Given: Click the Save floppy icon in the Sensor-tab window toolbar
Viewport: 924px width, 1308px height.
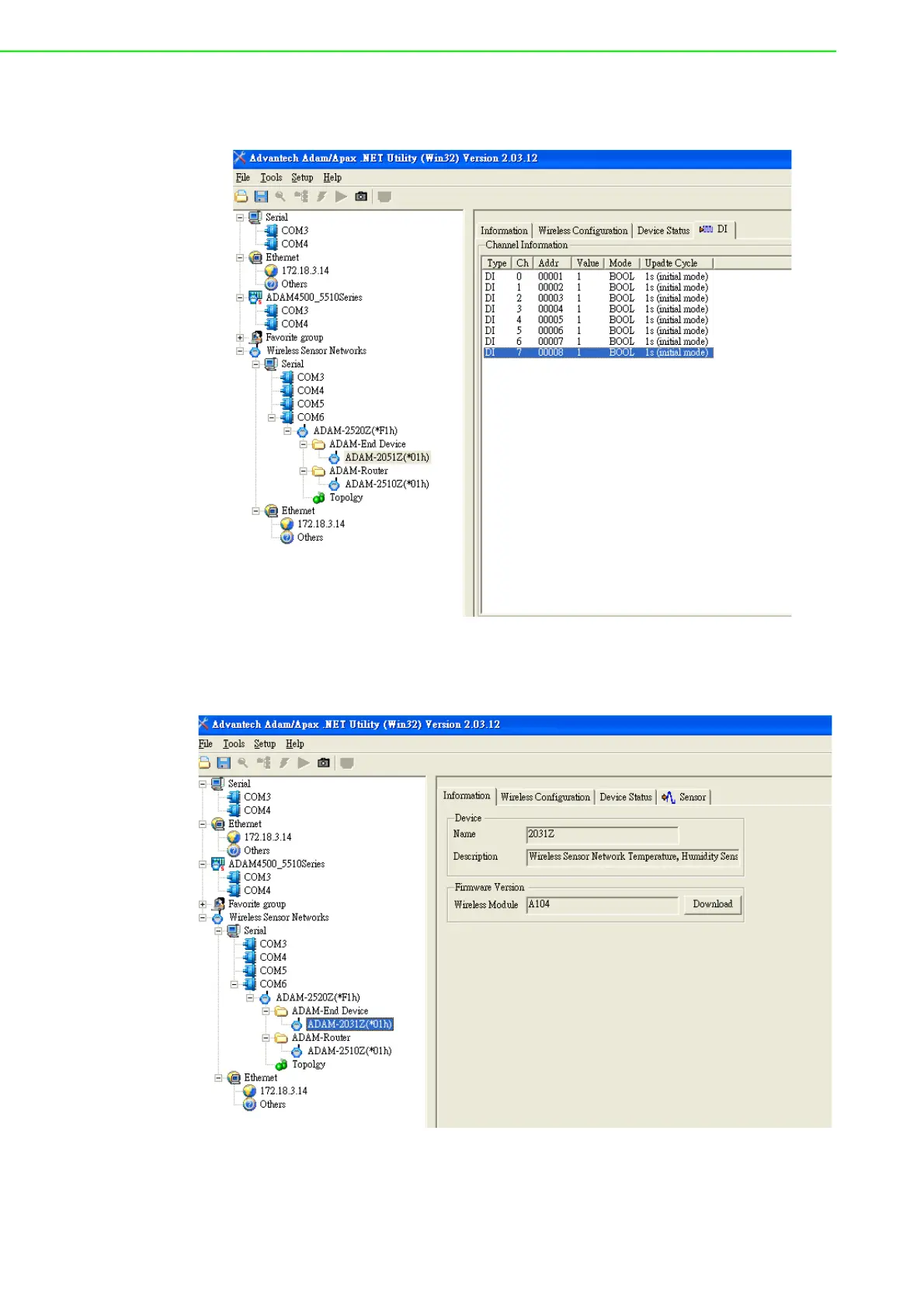Looking at the screenshot, I should (x=224, y=763).
